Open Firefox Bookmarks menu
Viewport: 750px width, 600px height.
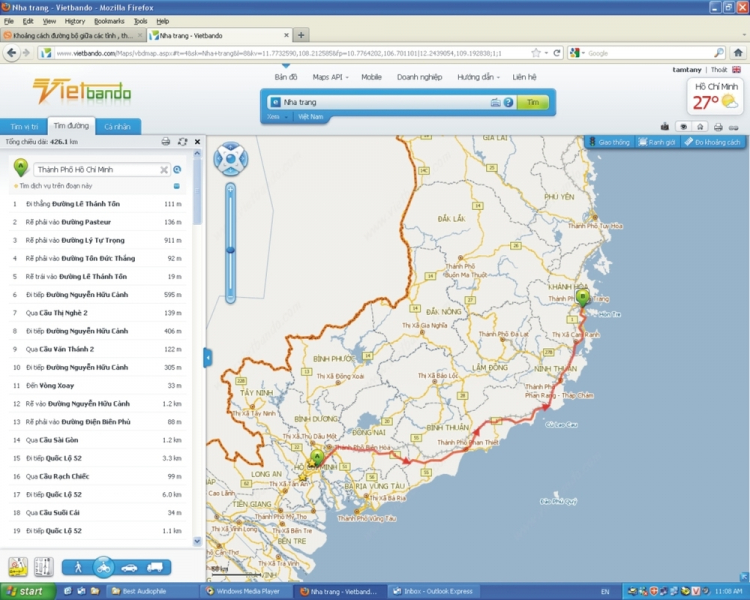(109, 22)
